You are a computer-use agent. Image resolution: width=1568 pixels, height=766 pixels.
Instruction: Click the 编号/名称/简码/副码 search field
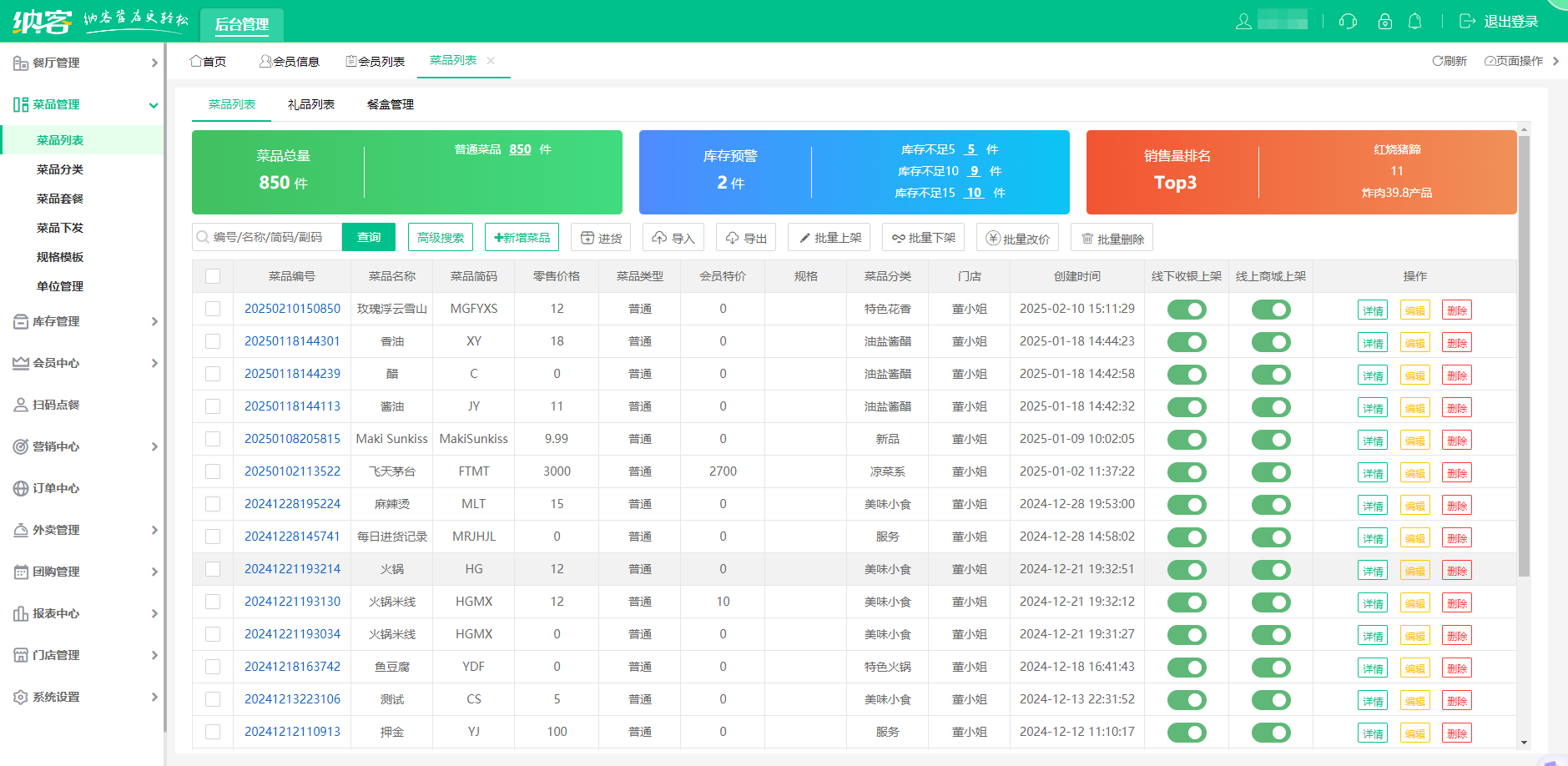pos(267,237)
